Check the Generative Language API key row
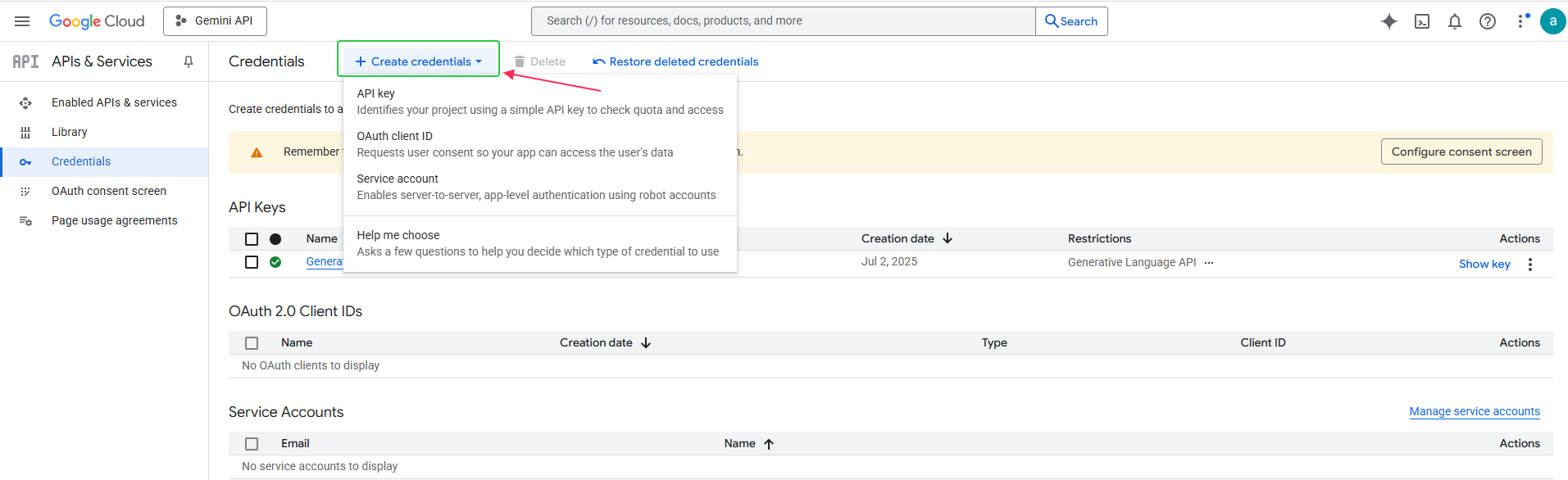The width and height of the screenshot is (1568, 480). (x=252, y=262)
